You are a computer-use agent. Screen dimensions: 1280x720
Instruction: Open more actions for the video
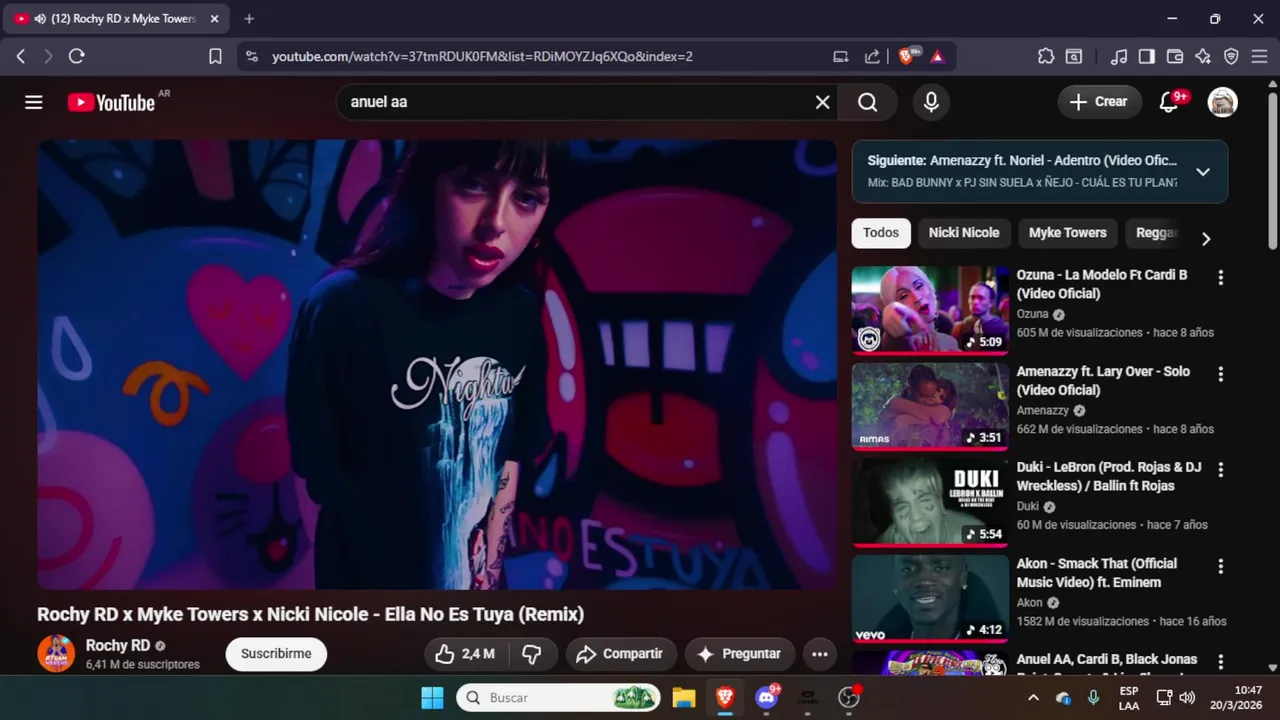point(819,654)
